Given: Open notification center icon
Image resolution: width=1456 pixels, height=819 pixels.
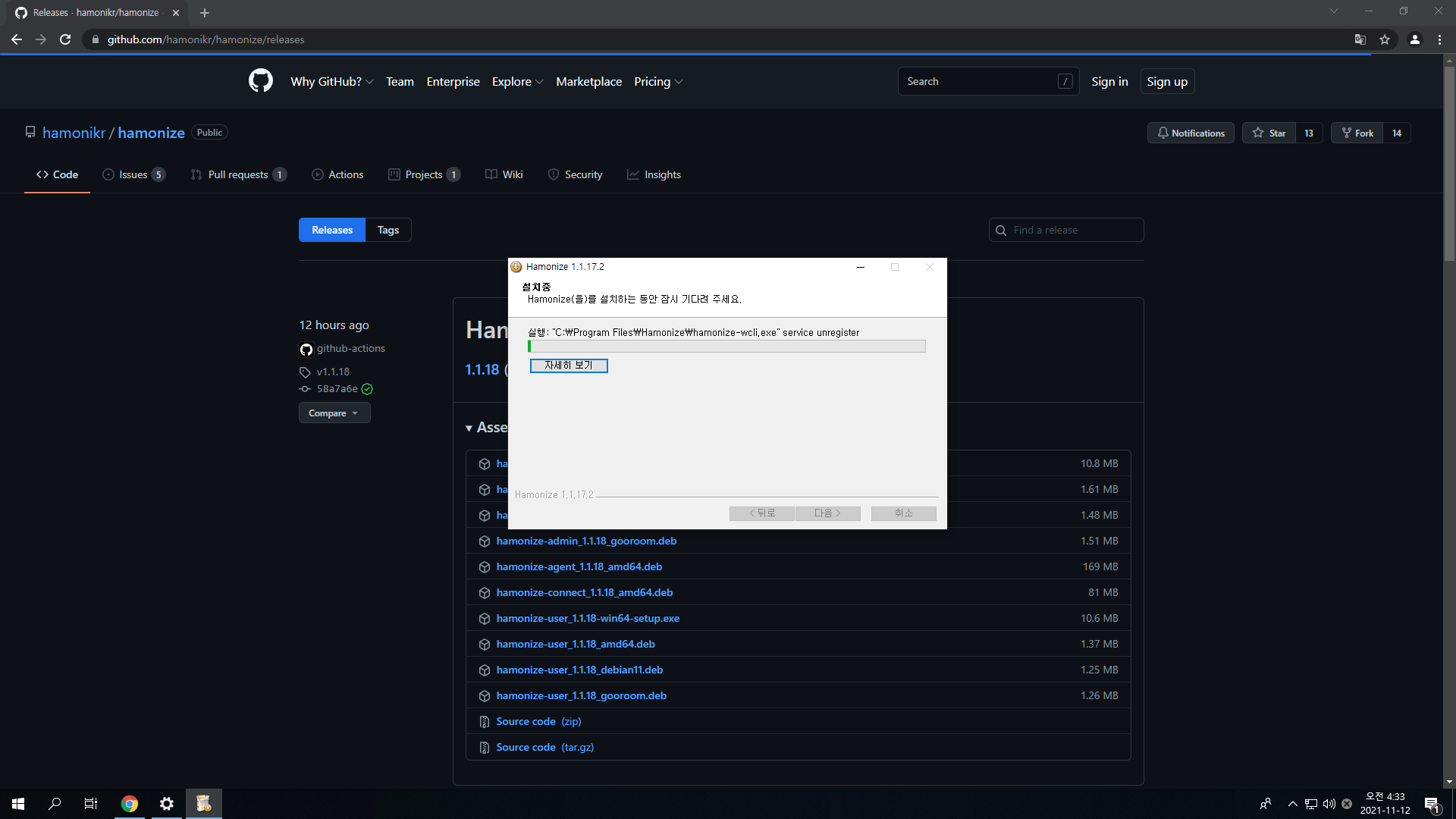Looking at the screenshot, I should pos(1432,804).
